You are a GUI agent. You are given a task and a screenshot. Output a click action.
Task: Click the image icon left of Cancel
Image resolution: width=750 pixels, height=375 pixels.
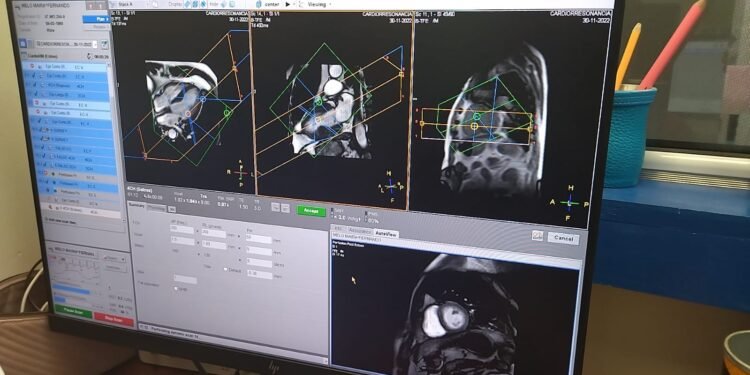click(537, 235)
